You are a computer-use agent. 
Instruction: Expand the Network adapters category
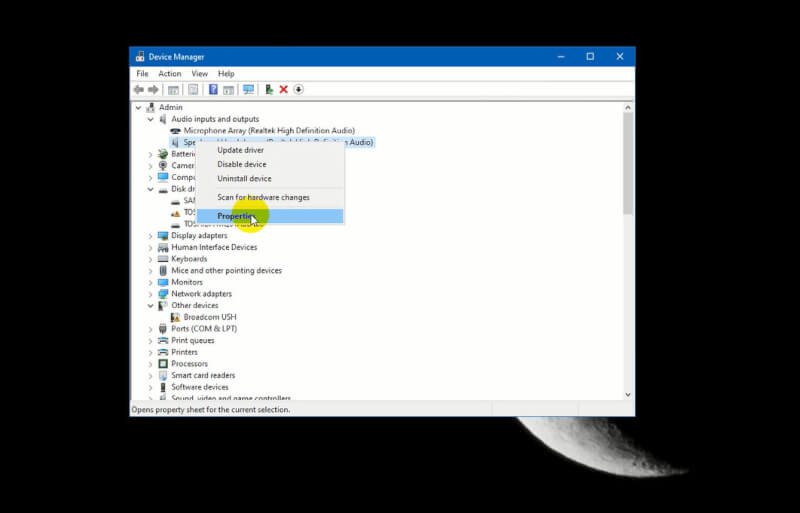[x=151, y=294]
